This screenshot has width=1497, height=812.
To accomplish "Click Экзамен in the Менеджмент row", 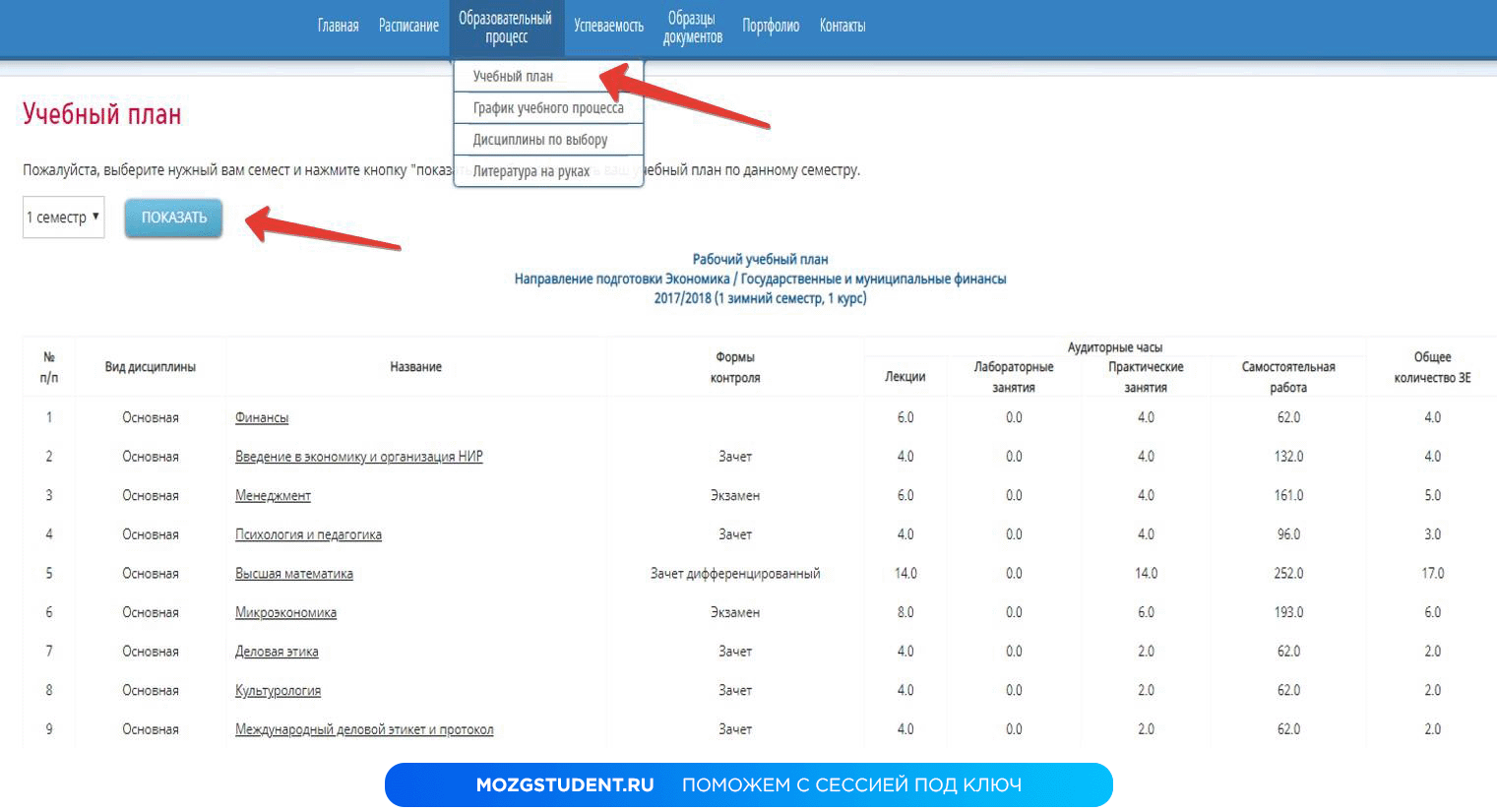I will 735,495.
